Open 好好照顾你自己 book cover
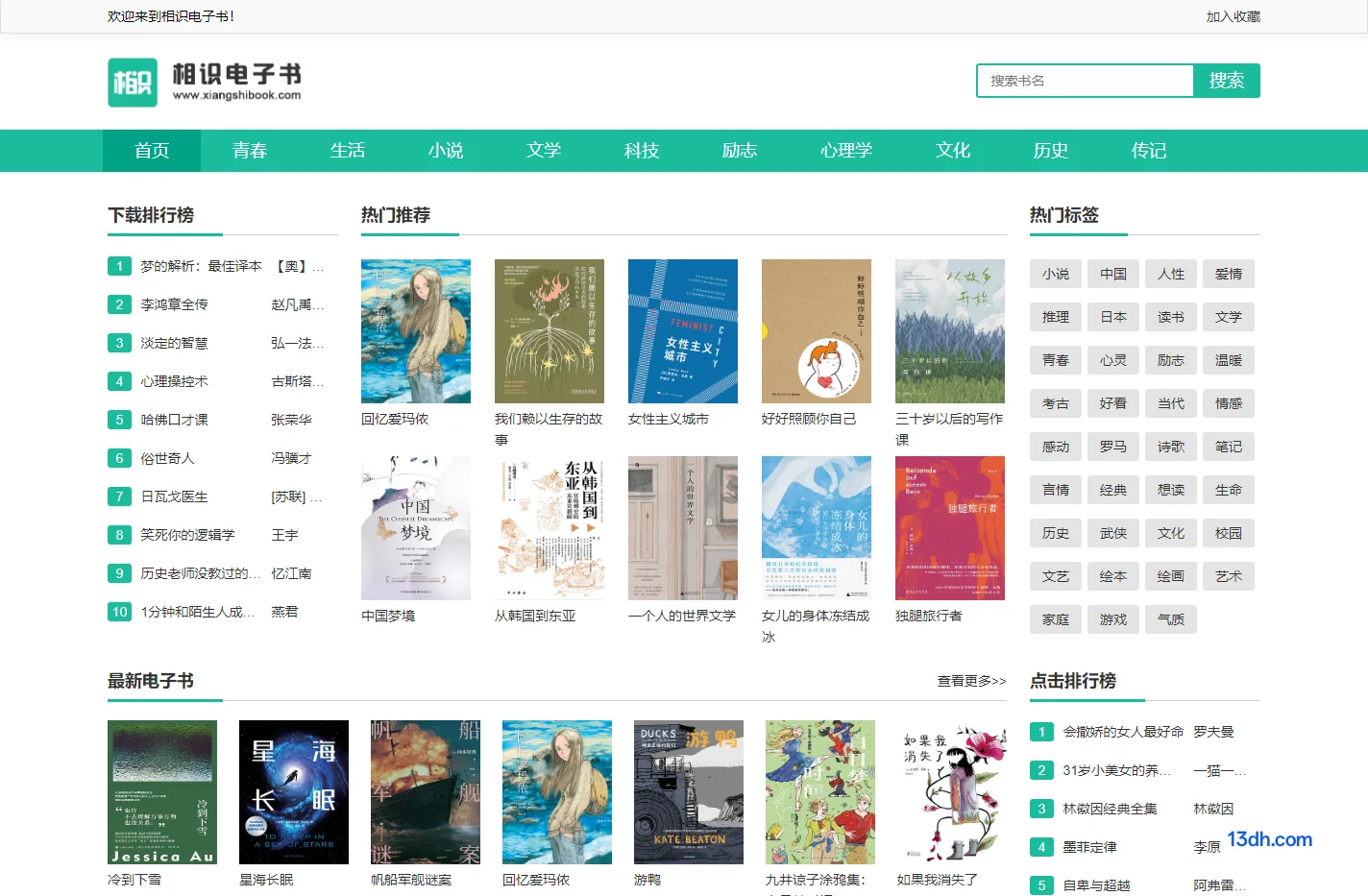Screen dimensions: 1368x896 [817, 331]
